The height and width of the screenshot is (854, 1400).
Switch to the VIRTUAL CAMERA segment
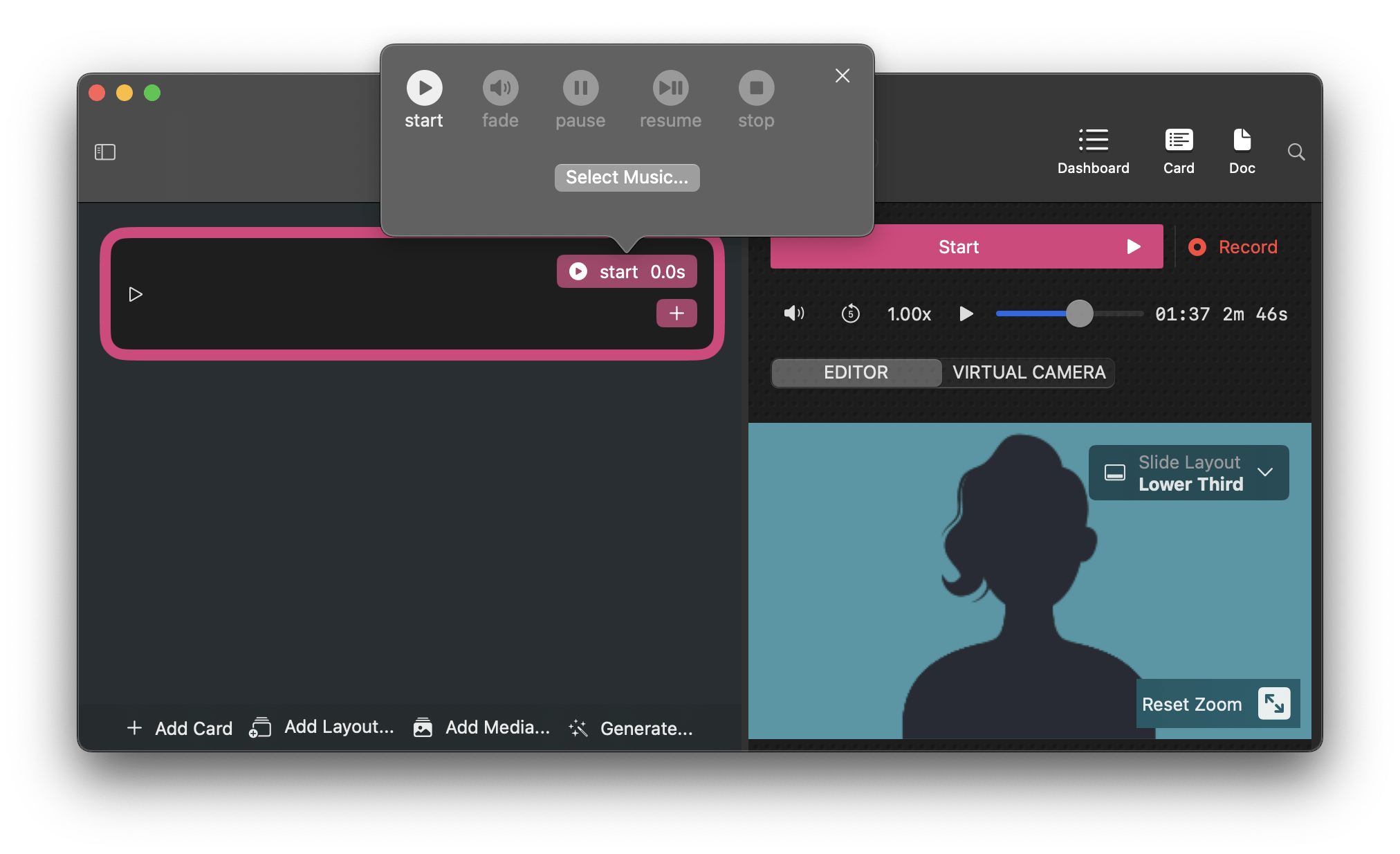pyautogui.click(x=1029, y=372)
